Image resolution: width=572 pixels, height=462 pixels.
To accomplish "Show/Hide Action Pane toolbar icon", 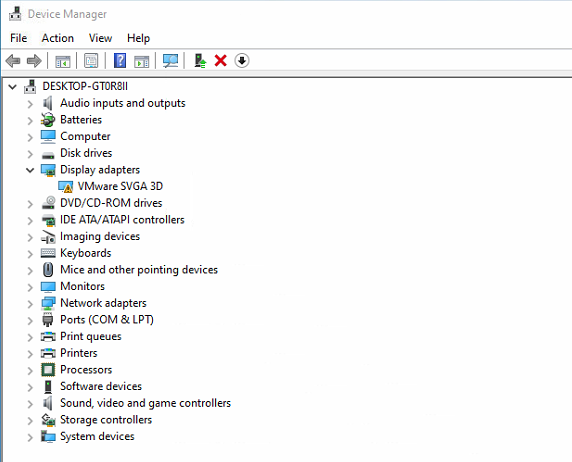I will [x=142, y=61].
